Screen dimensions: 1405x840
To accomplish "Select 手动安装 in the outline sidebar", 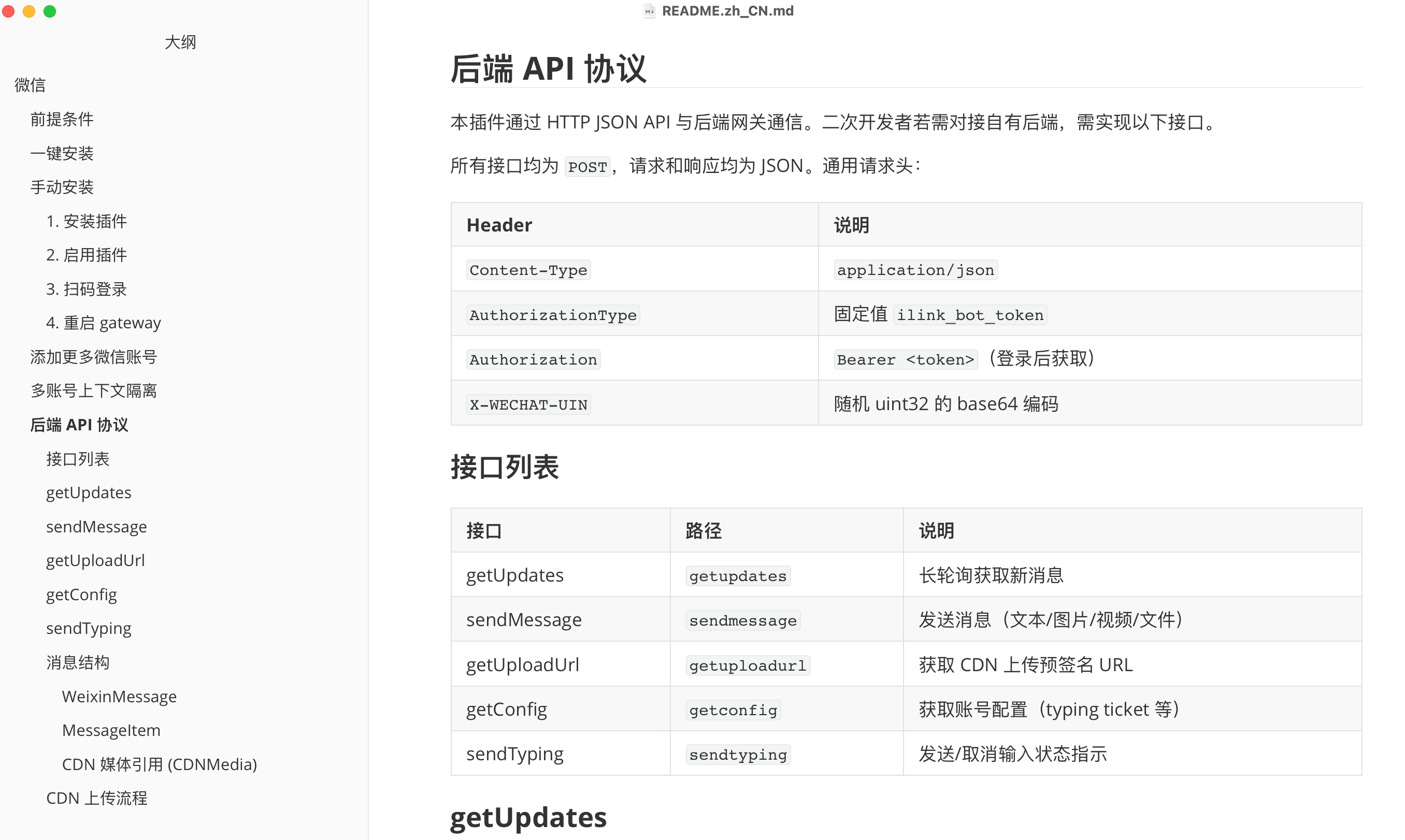I will 62,187.
